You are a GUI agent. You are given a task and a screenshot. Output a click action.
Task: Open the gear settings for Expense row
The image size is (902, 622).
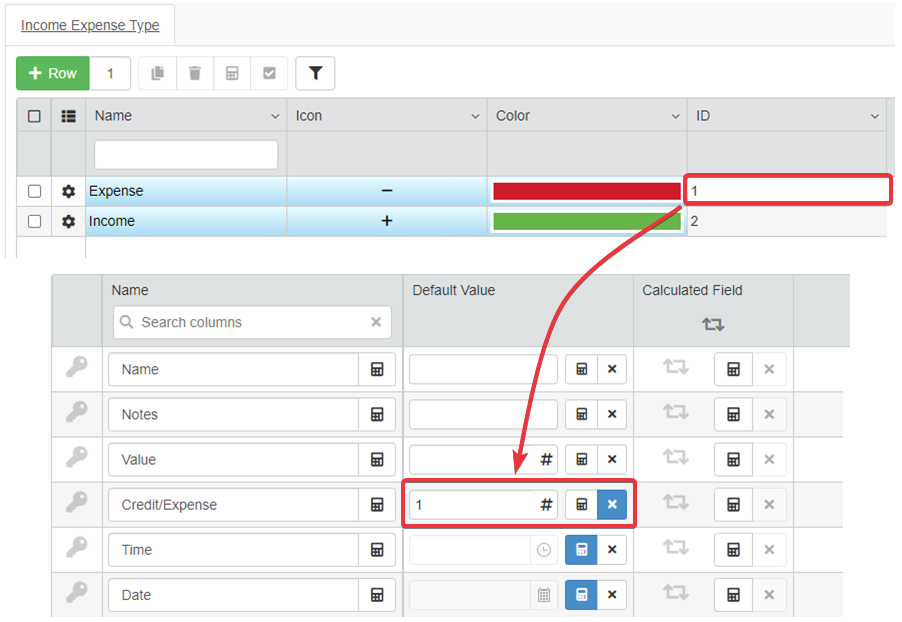tap(68, 191)
